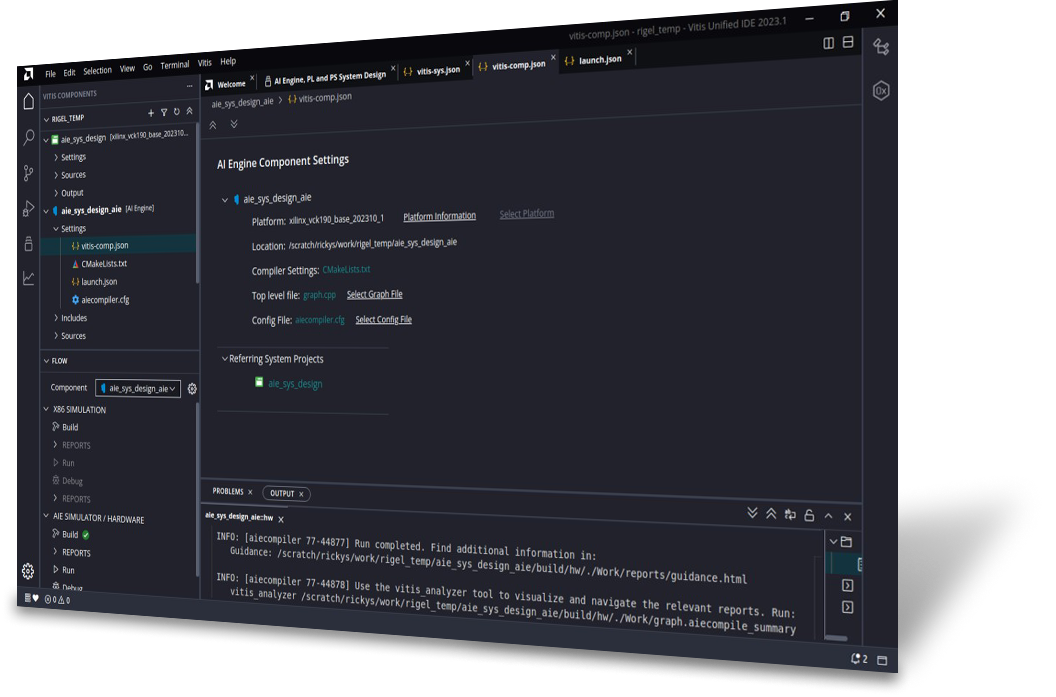Expand Includes folder in tree
The image size is (1056, 697).
pos(56,317)
